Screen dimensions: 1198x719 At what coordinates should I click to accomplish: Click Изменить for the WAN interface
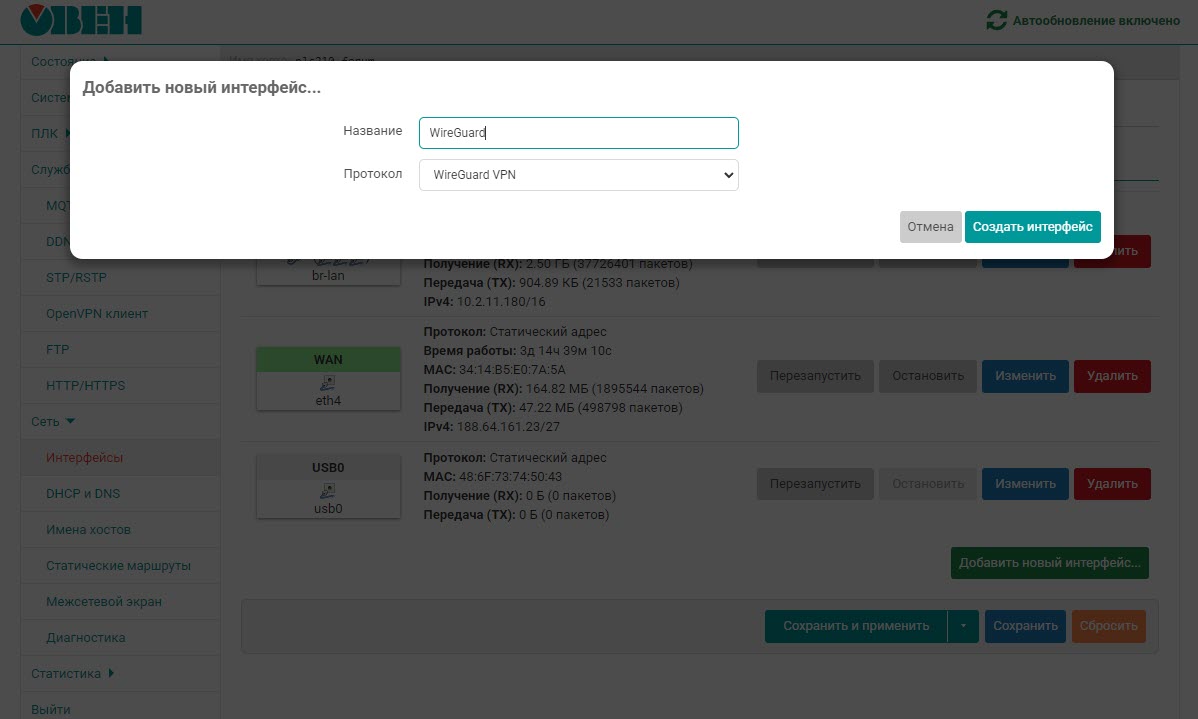tap(1025, 376)
